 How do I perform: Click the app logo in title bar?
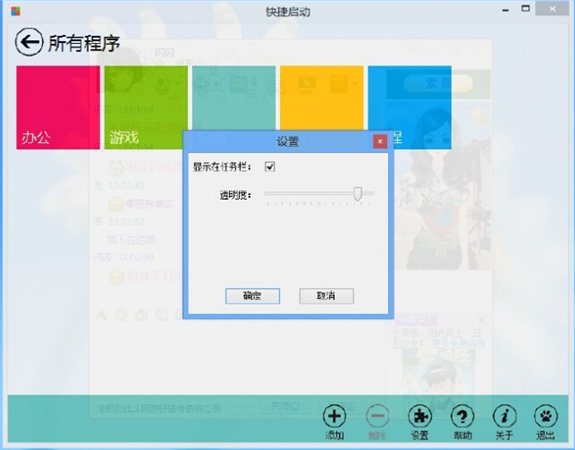click(x=15, y=11)
